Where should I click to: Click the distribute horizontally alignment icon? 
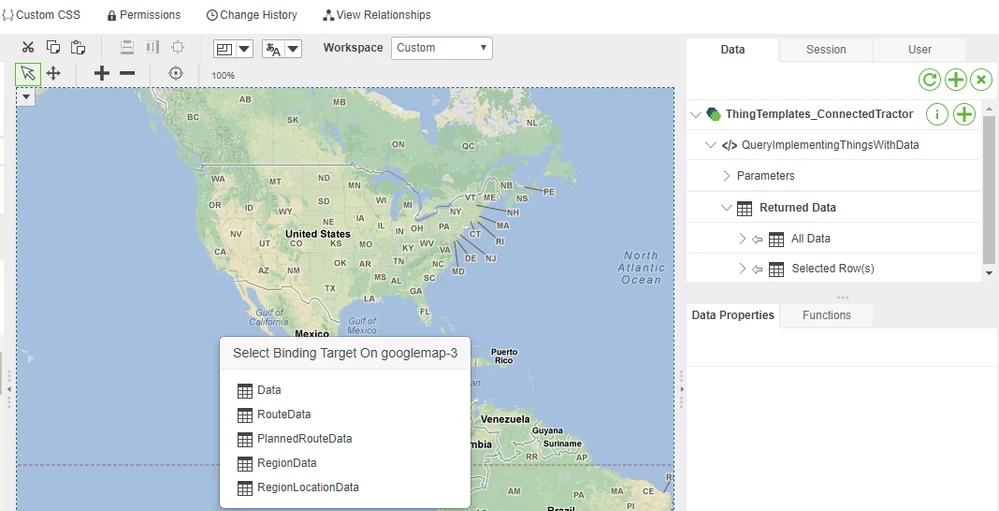tap(152, 47)
